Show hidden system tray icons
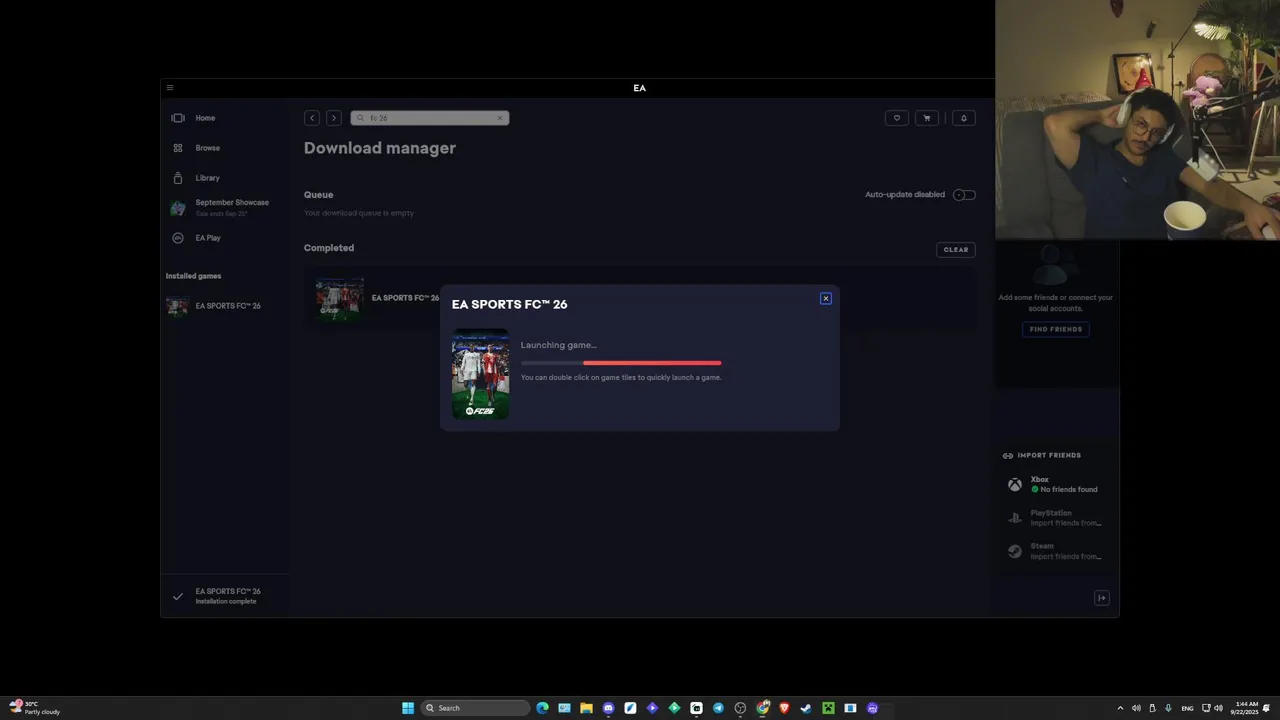The height and width of the screenshot is (720, 1280). tap(1120, 708)
